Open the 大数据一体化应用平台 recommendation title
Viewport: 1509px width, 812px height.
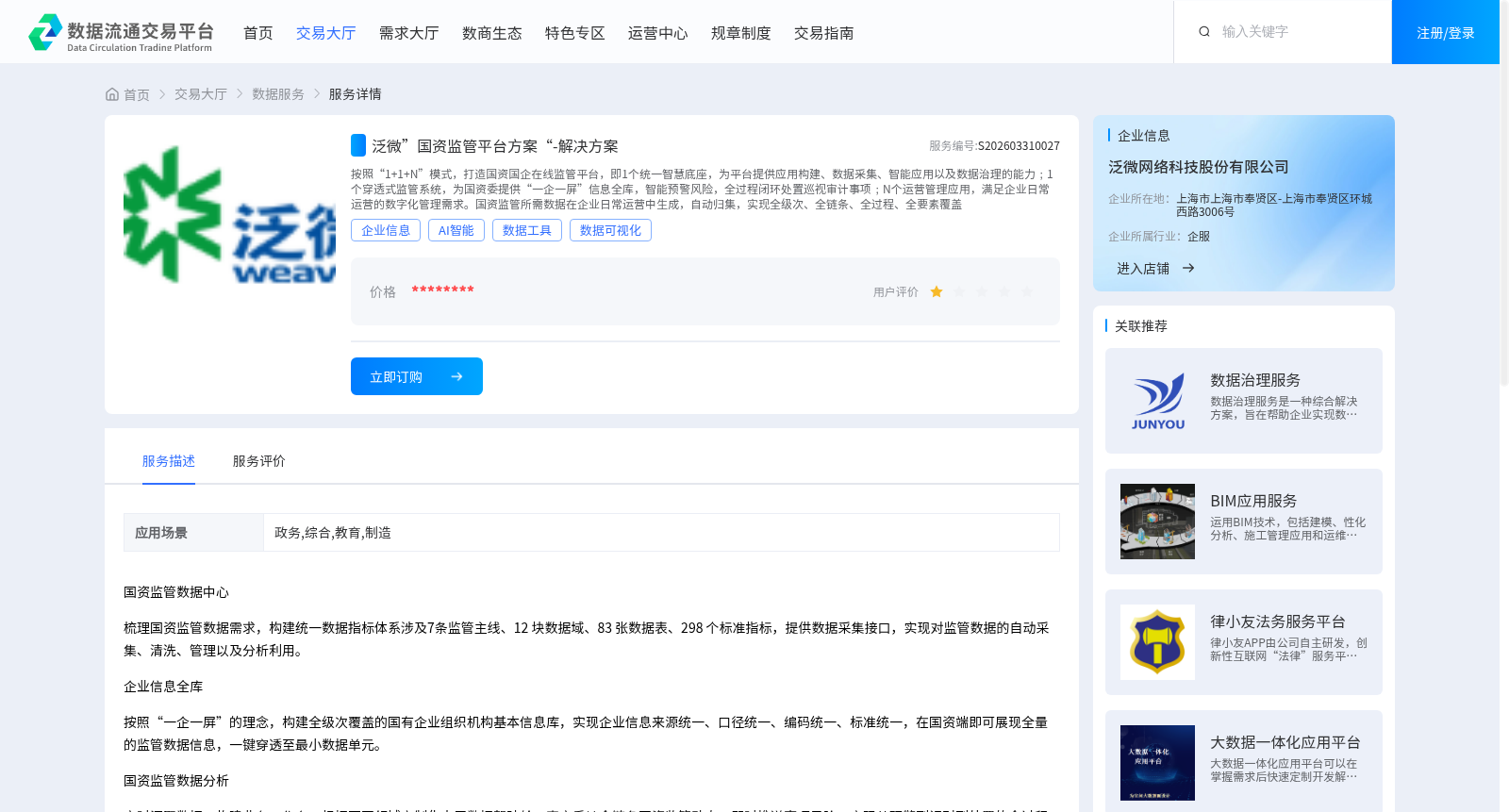1285,742
